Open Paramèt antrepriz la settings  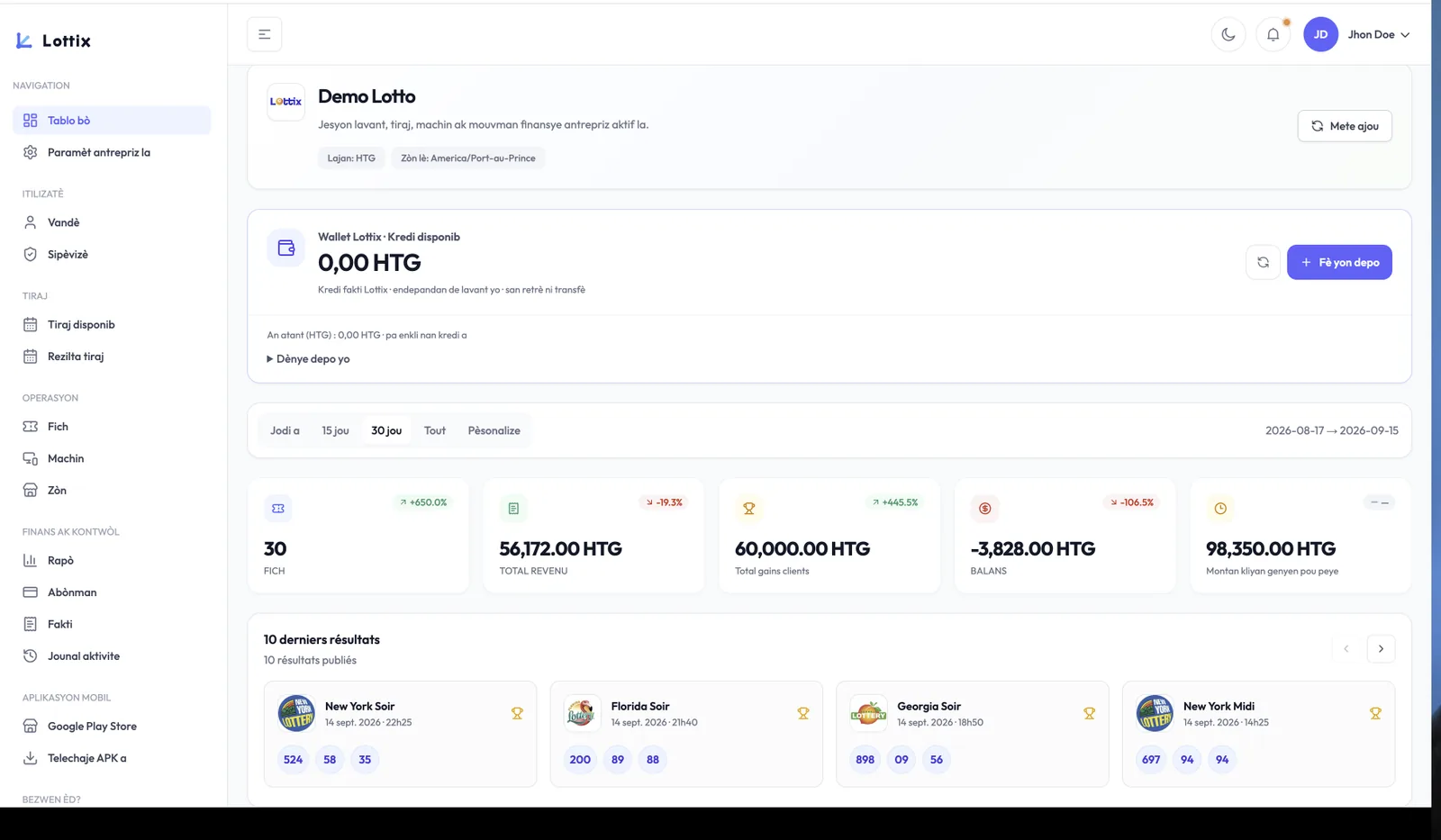coord(112,152)
